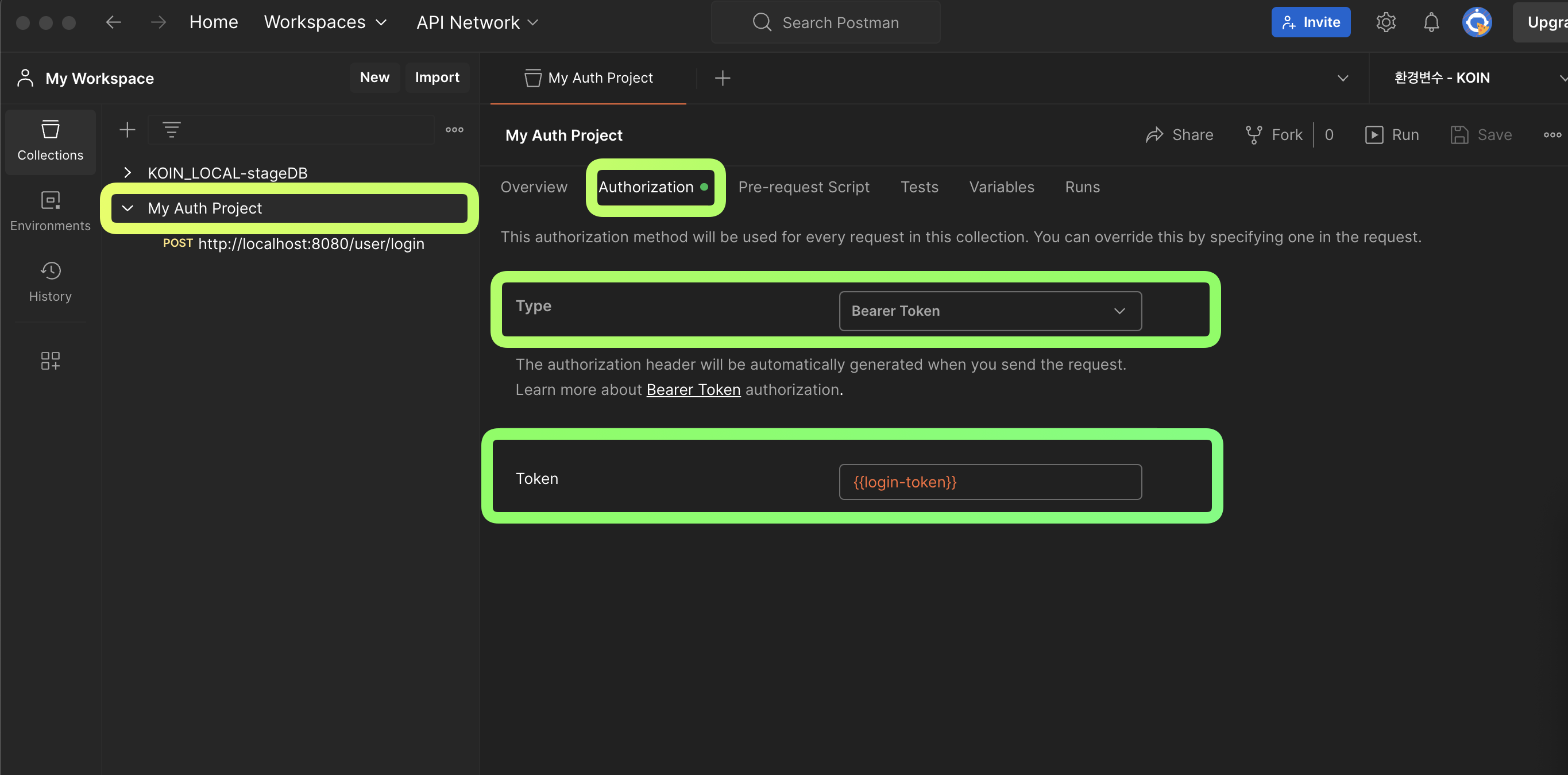The width and height of the screenshot is (1568, 775).
Task: Click the Token input field
Action: click(x=990, y=482)
